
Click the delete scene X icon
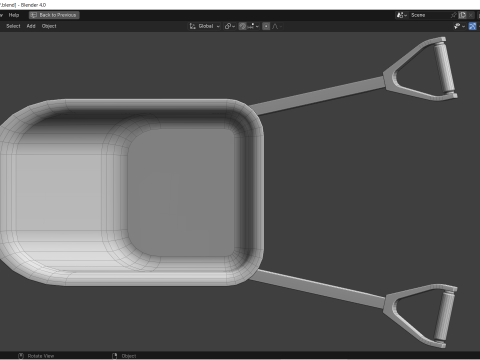pyautogui.click(x=471, y=15)
